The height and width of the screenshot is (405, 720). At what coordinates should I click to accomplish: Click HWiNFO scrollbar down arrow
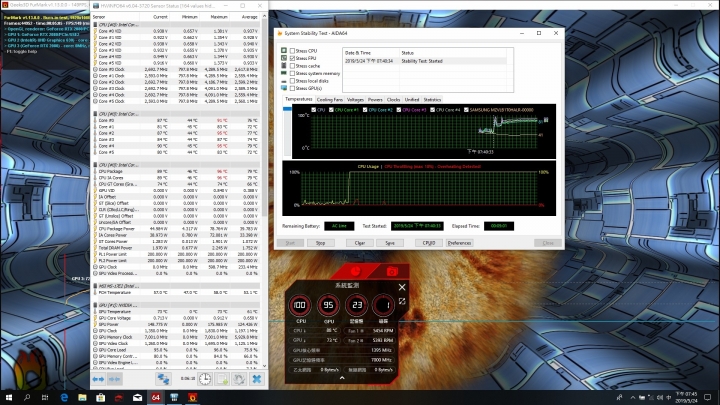pyautogui.click(x=264, y=366)
